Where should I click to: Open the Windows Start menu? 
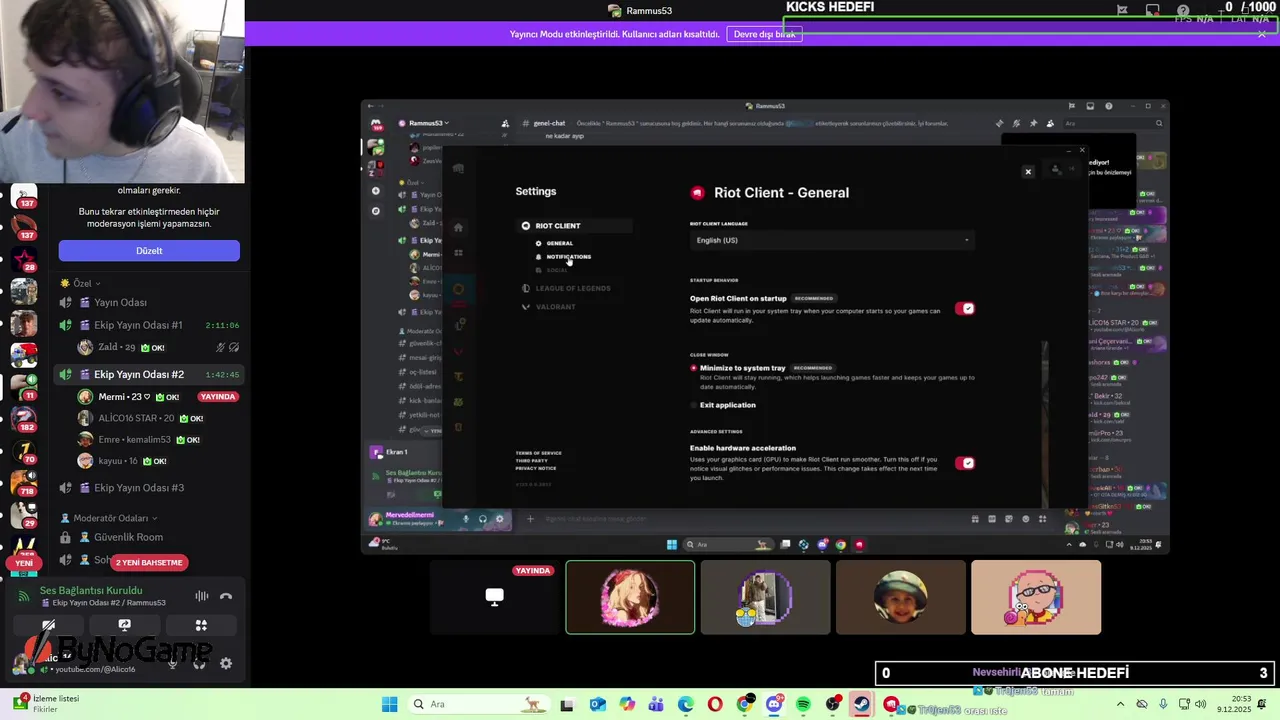(389, 704)
